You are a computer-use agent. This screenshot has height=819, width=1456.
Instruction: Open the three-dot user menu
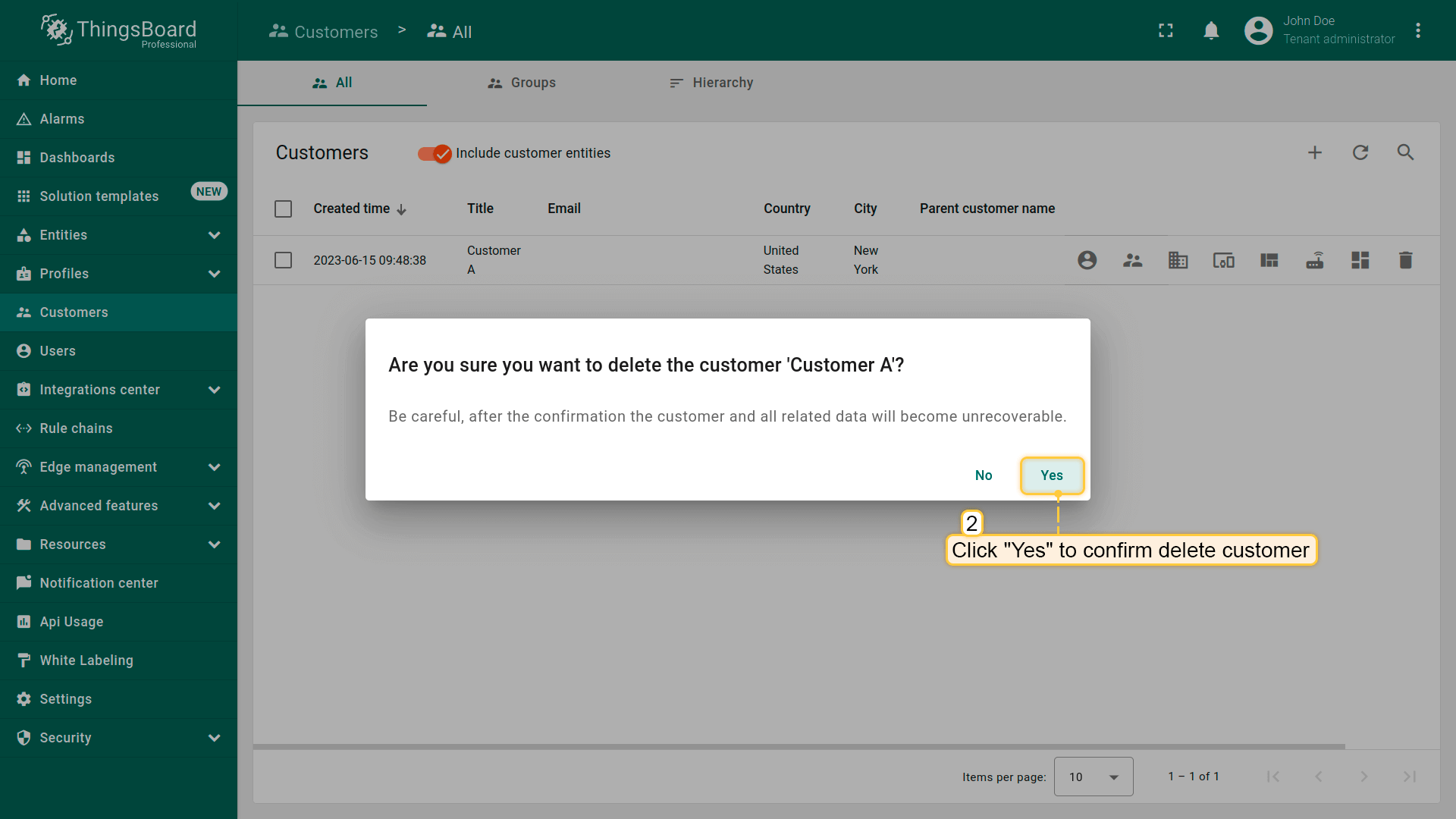(1417, 30)
